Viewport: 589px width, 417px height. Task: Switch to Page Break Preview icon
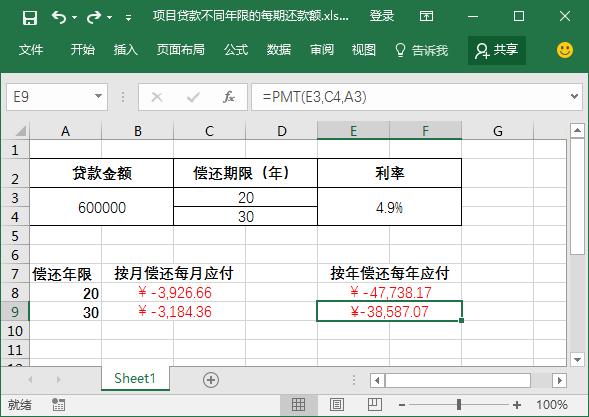(x=375, y=405)
